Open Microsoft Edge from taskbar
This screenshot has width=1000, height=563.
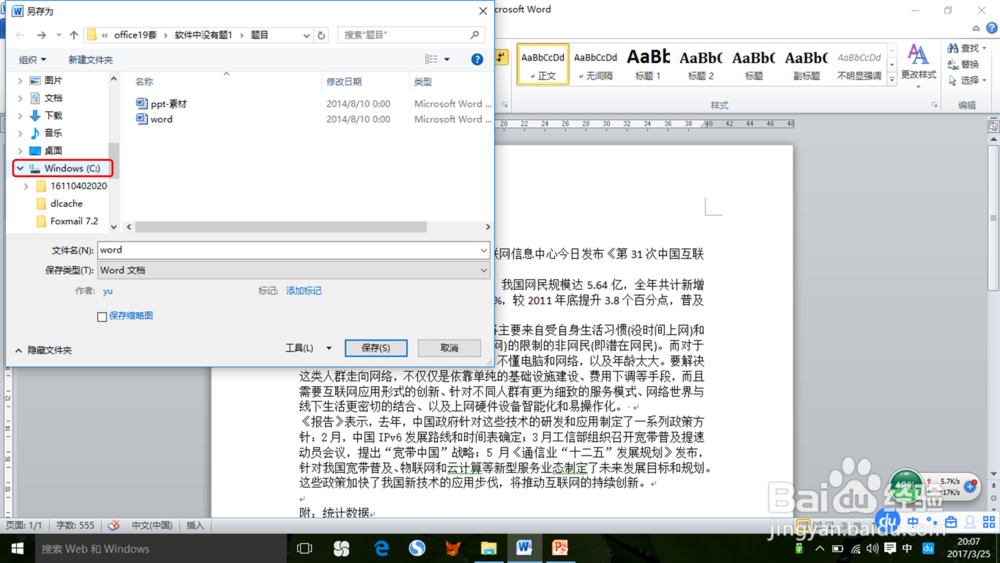[x=381, y=548]
